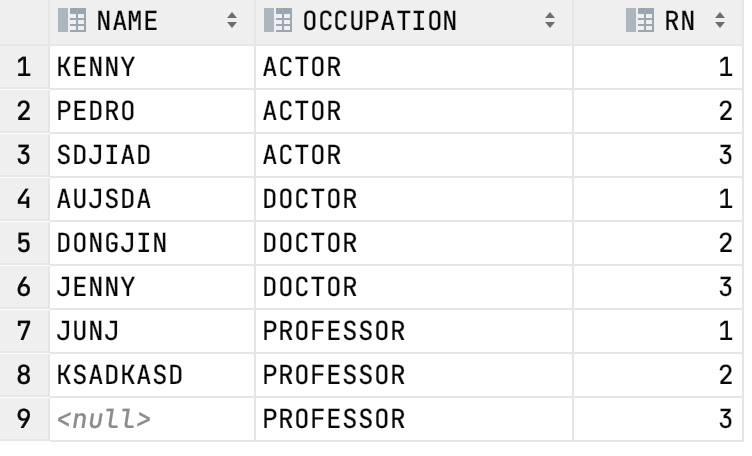Click PROFESSOR occupation in JUNJ's row

click(x=414, y=331)
